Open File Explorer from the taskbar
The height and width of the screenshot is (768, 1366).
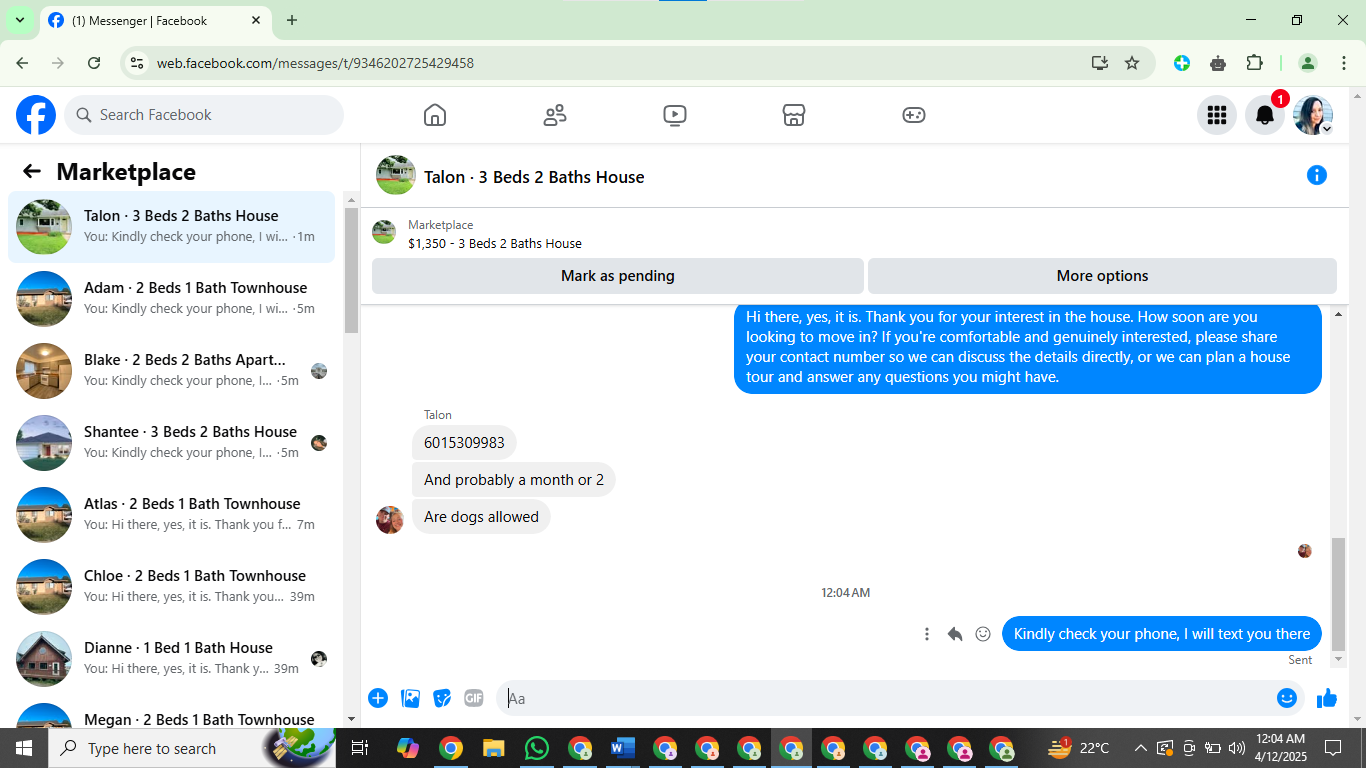point(494,748)
